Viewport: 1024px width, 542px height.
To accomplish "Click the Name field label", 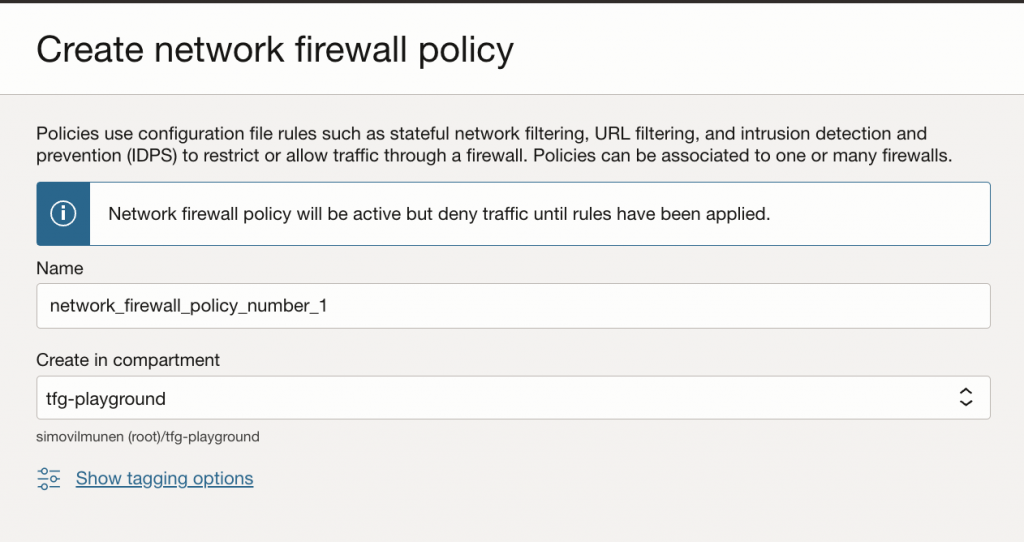I will (59, 268).
